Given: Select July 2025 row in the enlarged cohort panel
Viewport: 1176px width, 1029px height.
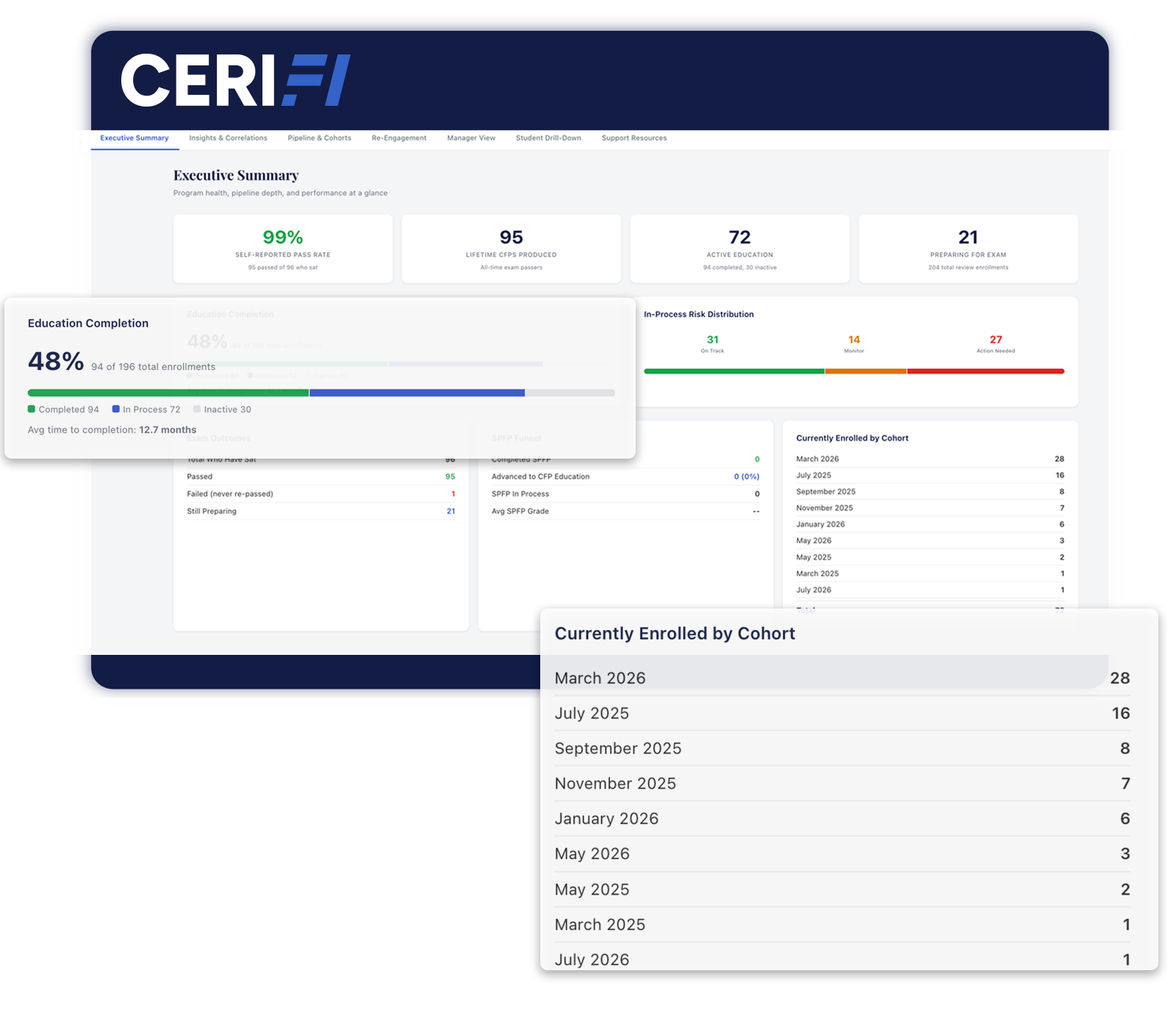Looking at the screenshot, I should point(842,714).
